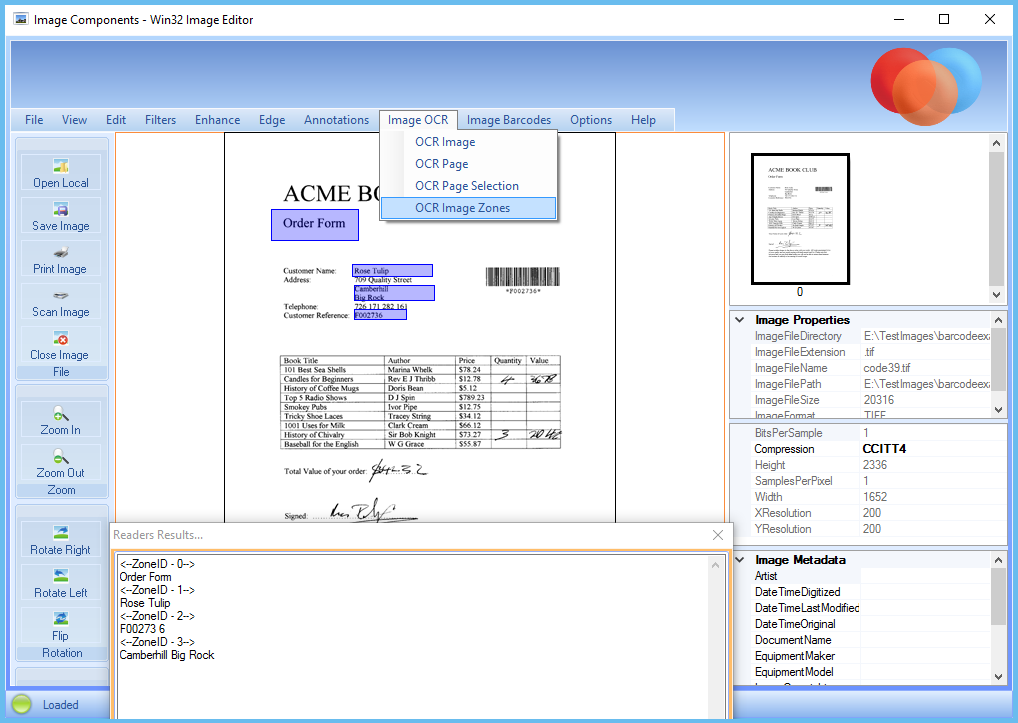Open the Annotations menu
The width and height of the screenshot is (1018, 723).
click(336, 120)
